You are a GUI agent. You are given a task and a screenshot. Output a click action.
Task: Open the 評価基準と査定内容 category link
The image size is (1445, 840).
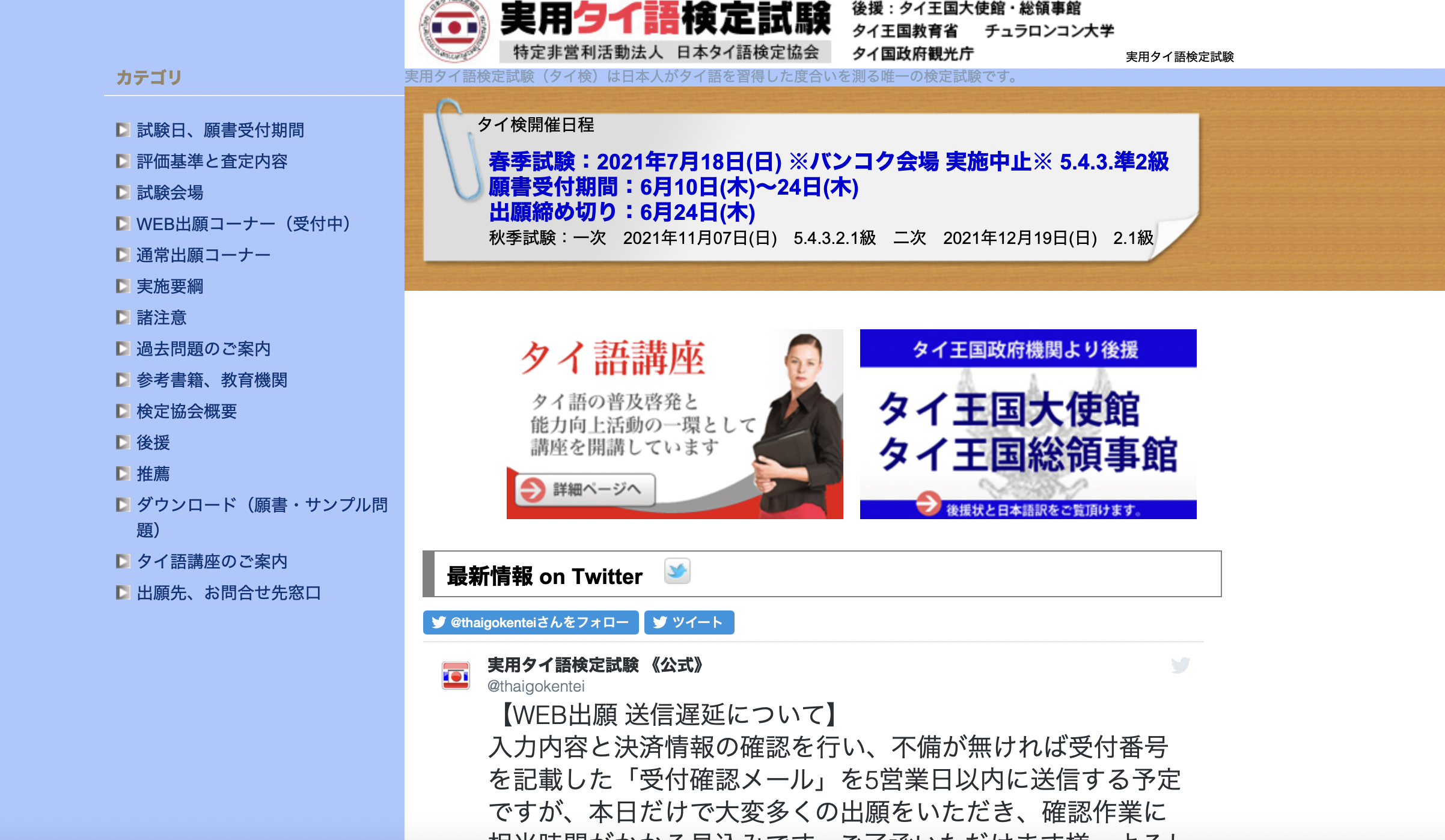pos(212,161)
